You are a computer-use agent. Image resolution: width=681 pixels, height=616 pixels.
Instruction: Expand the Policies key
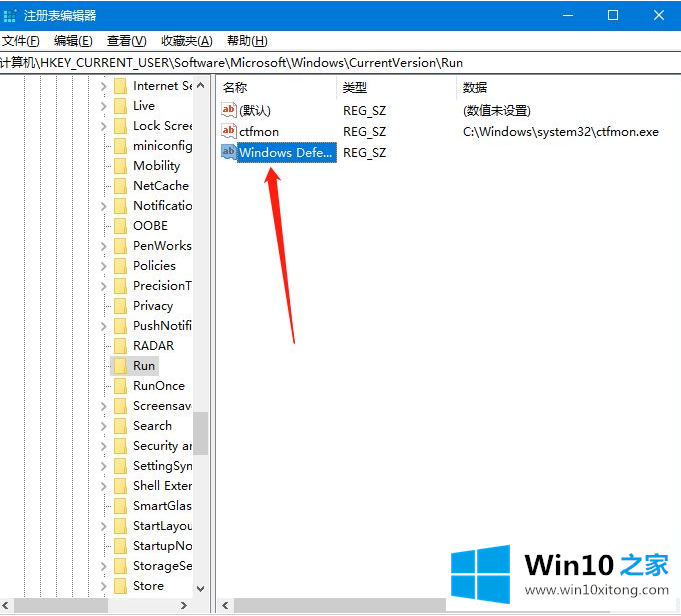coord(103,266)
